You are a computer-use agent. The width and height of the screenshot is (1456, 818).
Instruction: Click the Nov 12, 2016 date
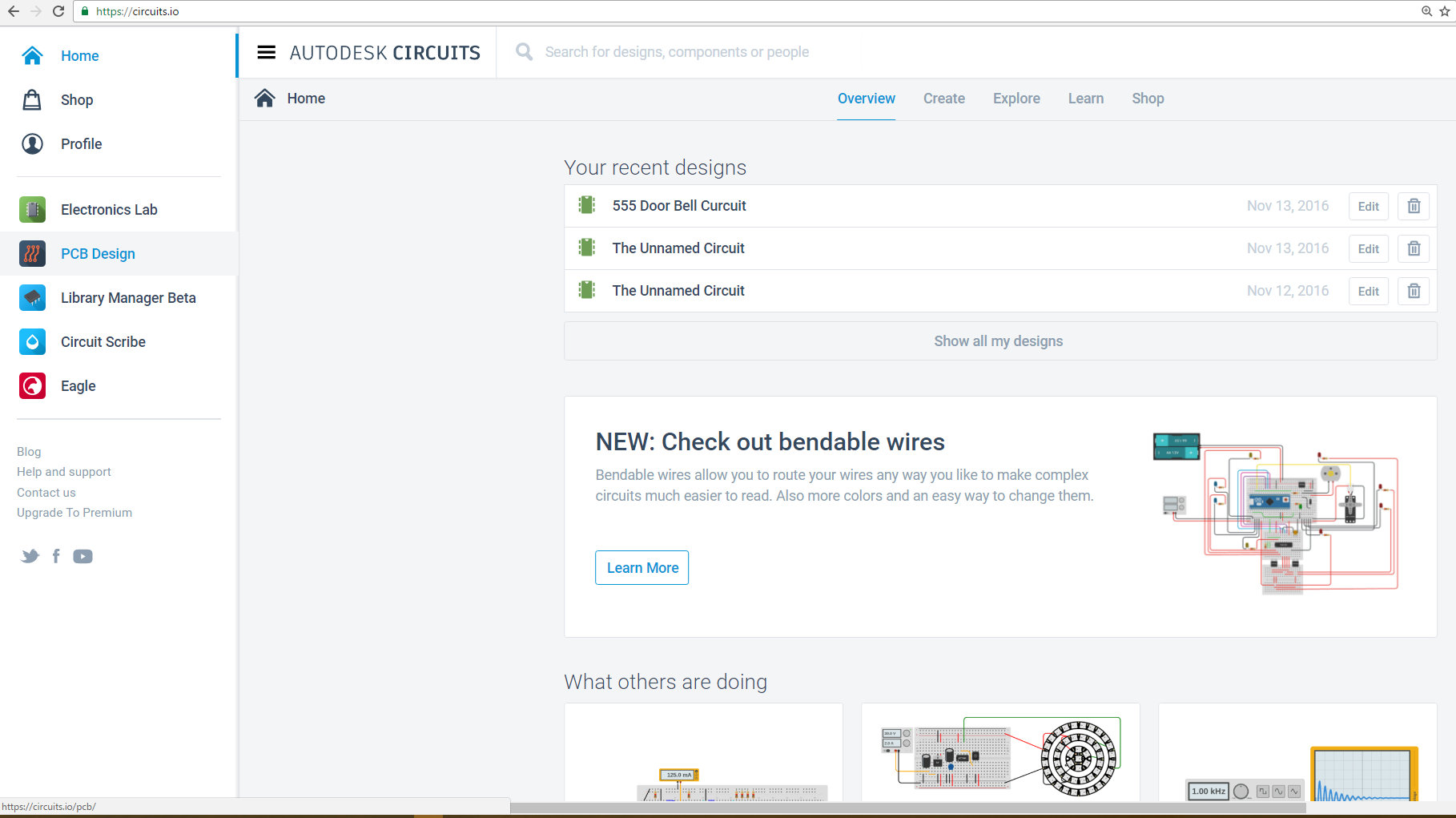click(x=1288, y=291)
